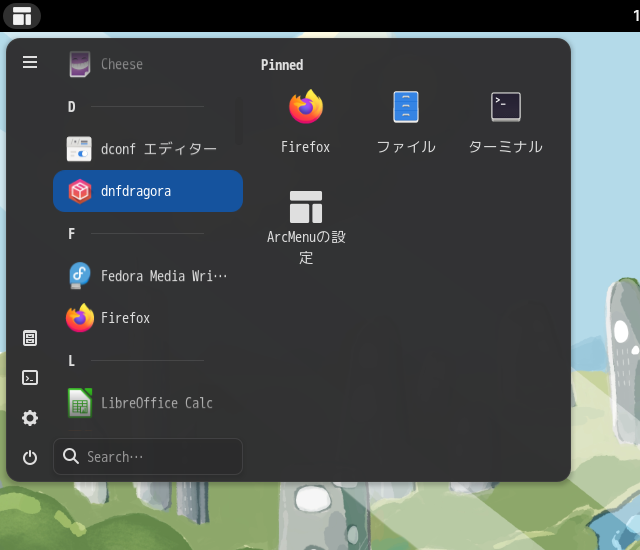Open pinned ファイル file manager

click(x=406, y=122)
